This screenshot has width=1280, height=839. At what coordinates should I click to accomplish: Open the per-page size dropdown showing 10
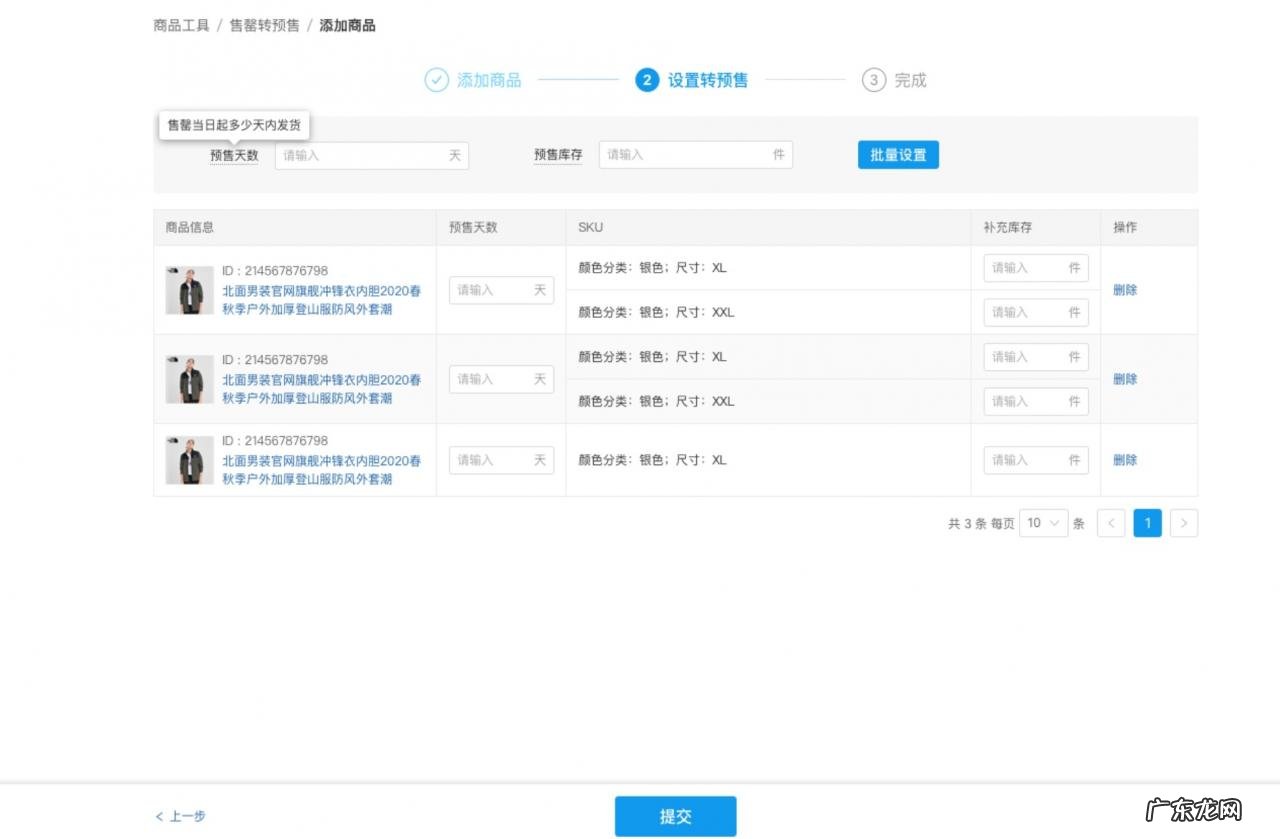1043,522
